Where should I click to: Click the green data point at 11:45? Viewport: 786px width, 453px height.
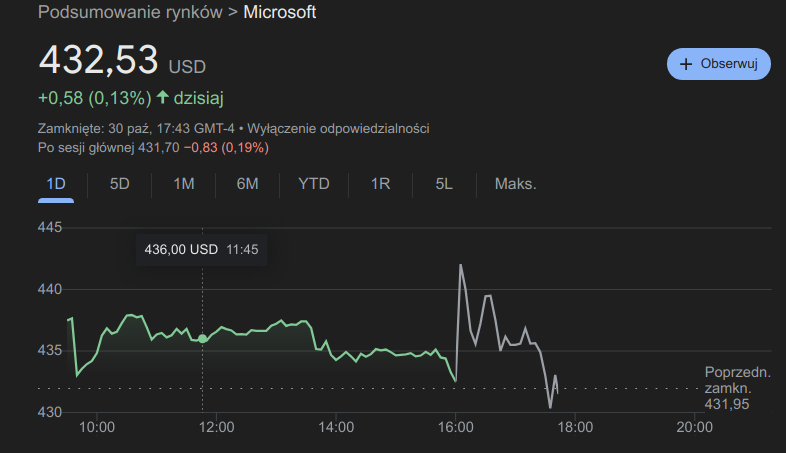coord(203,339)
